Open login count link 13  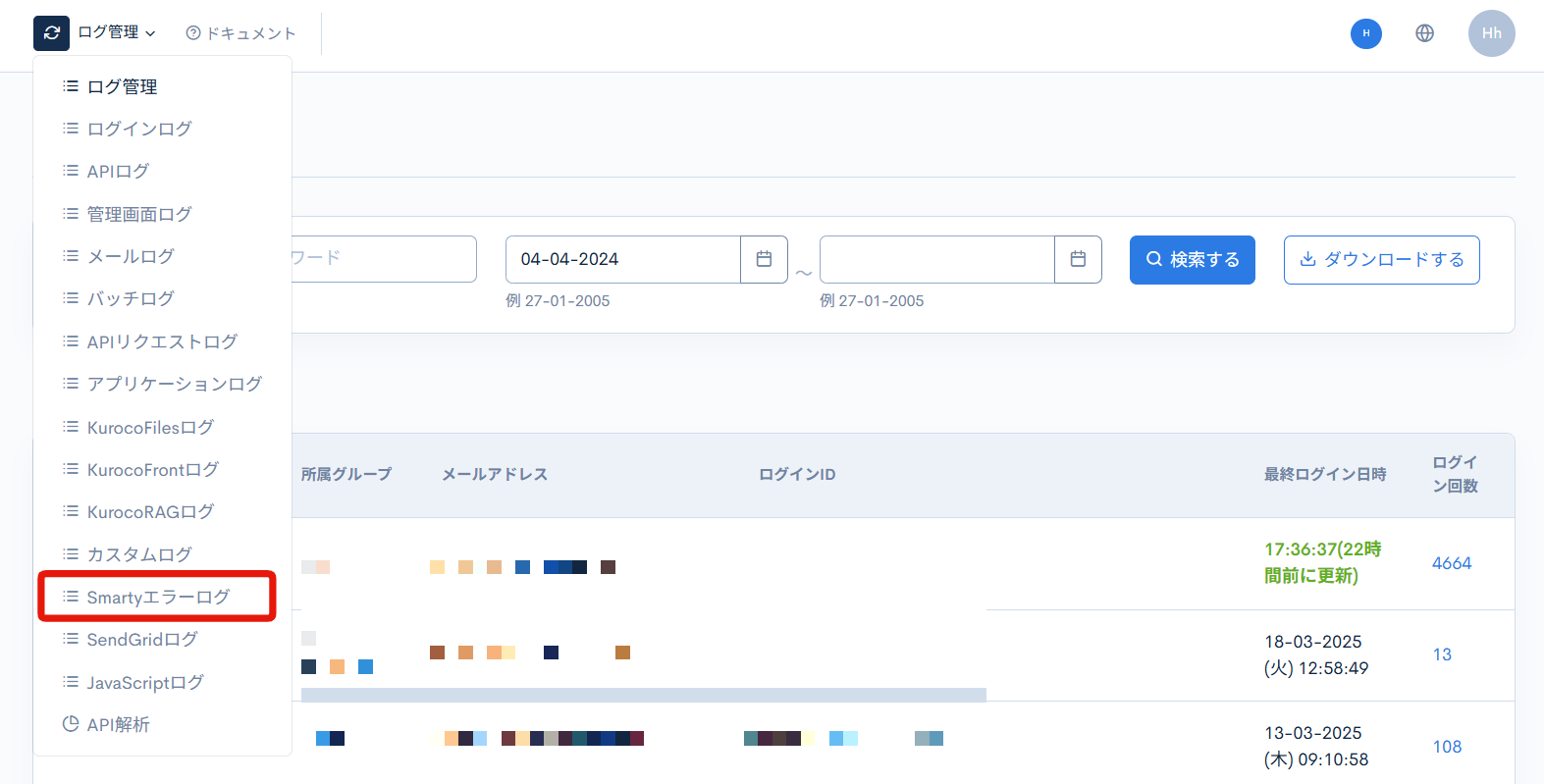[x=1442, y=654]
